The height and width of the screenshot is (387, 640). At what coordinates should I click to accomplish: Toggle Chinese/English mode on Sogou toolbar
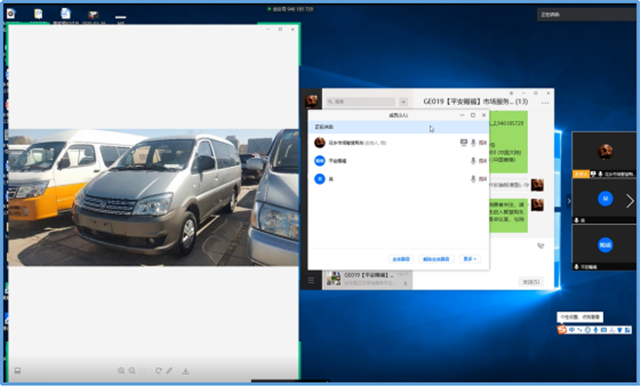point(572,330)
